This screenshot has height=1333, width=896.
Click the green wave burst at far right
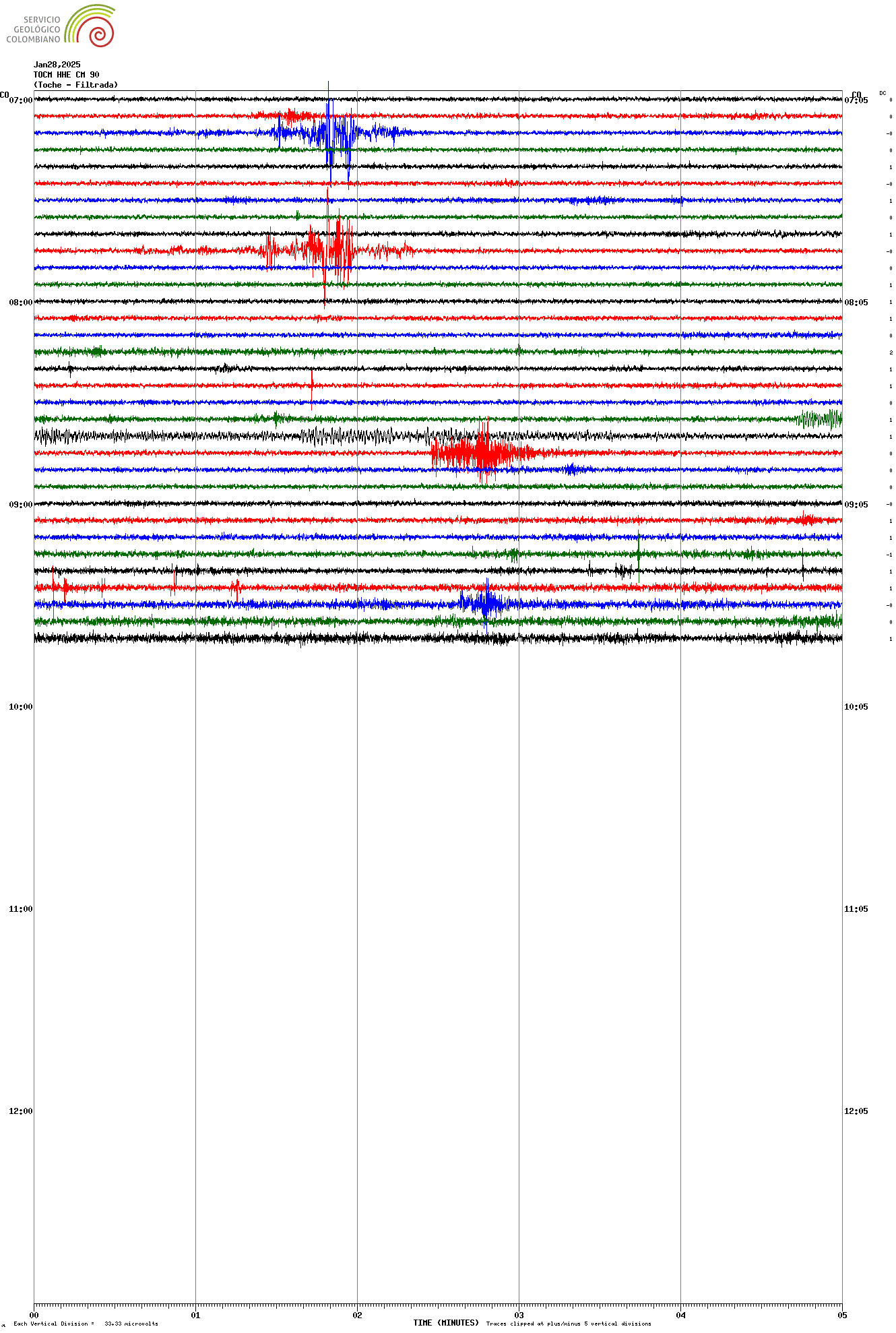coord(820,419)
